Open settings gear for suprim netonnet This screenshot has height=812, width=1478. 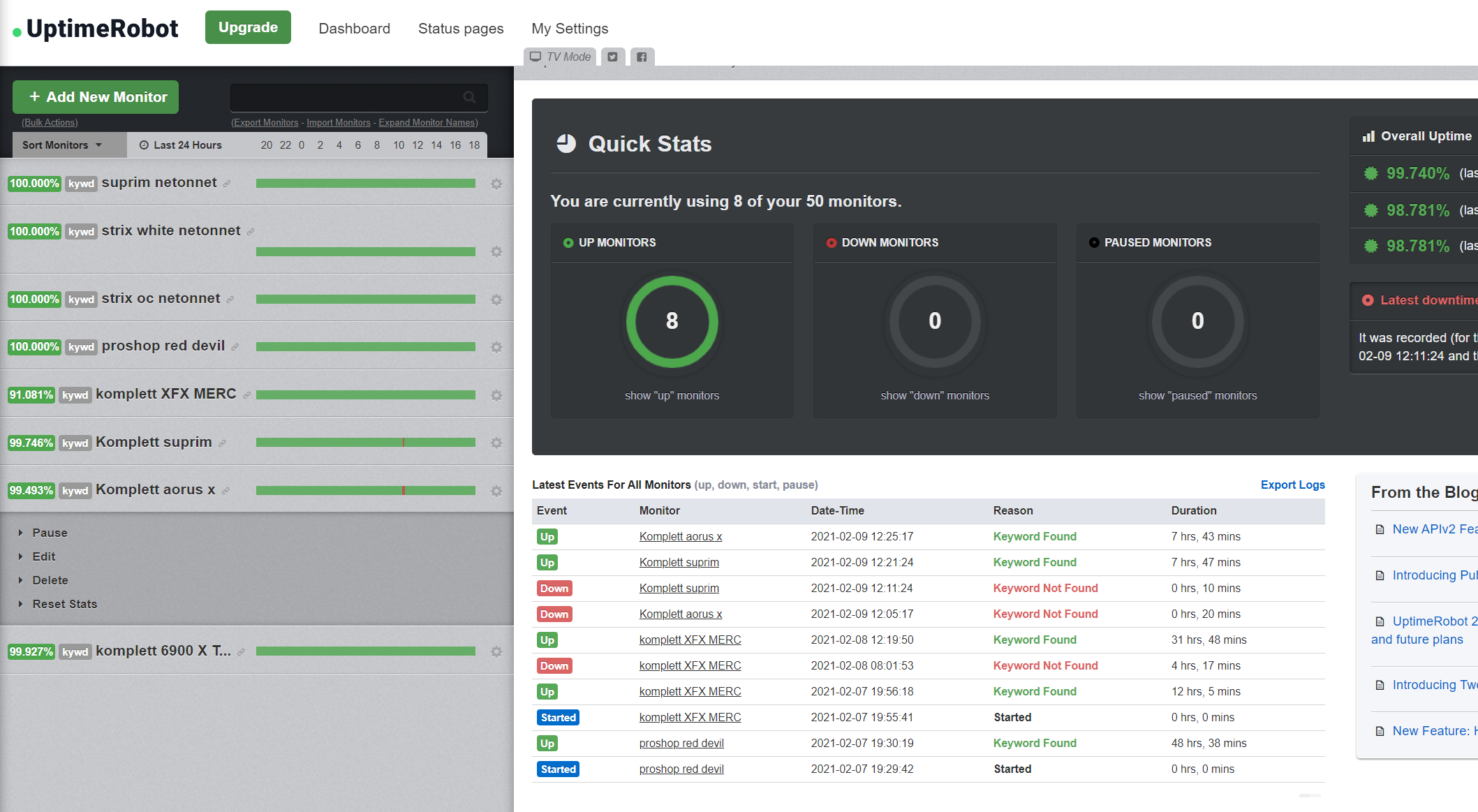click(496, 184)
